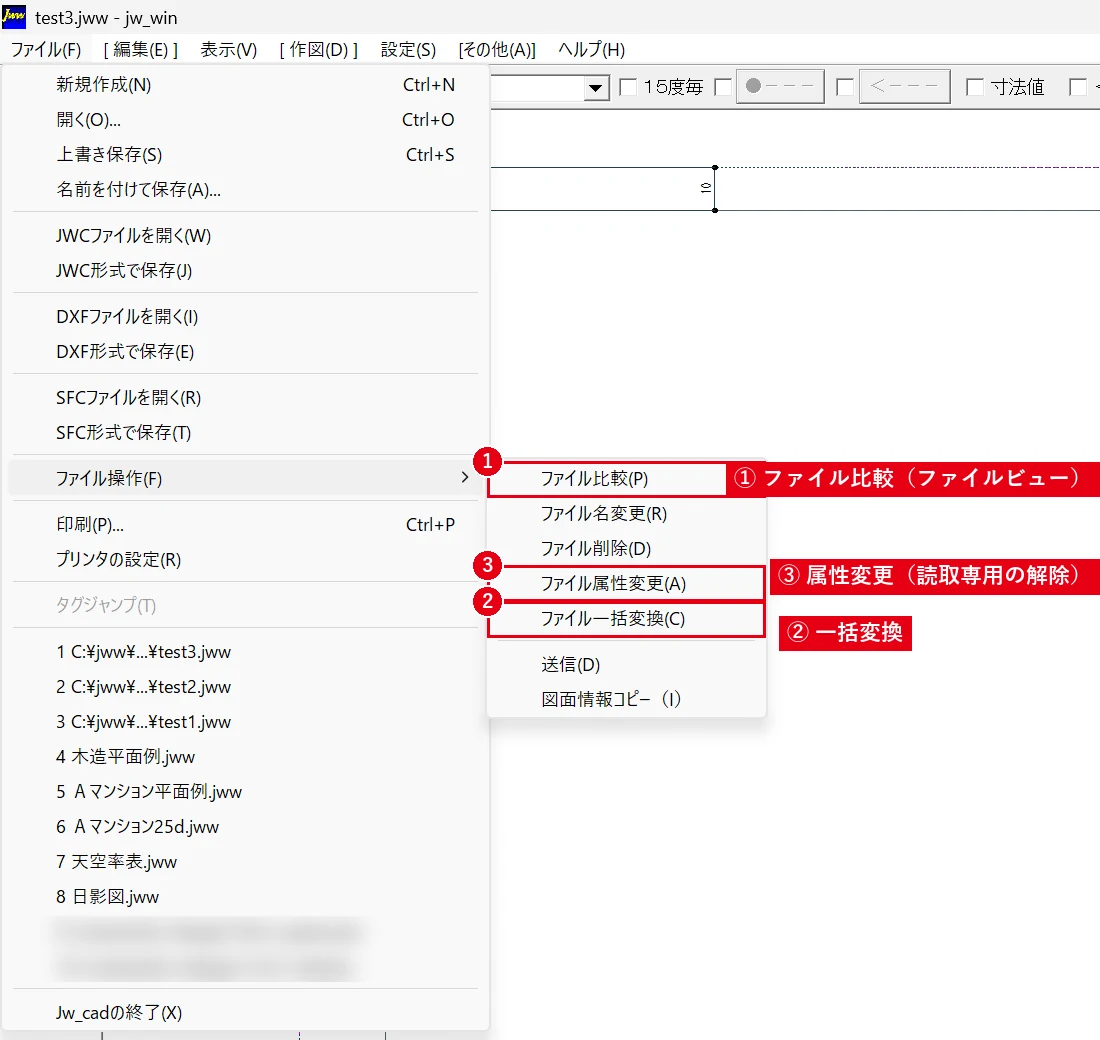The height and width of the screenshot is (1040, 1100).
Task: Open recent file 2 test2.jww
Action: tap(246, 687)
